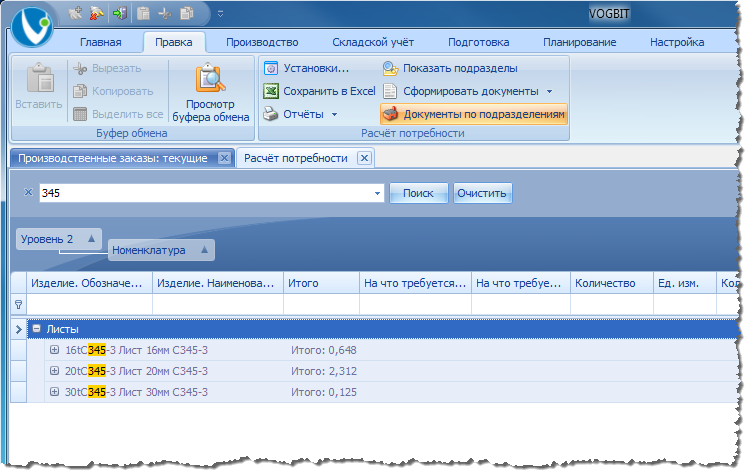Open the Сформировать документы dropdown arrow
This screenshot has height=474, width=749.
coord(549,91)
